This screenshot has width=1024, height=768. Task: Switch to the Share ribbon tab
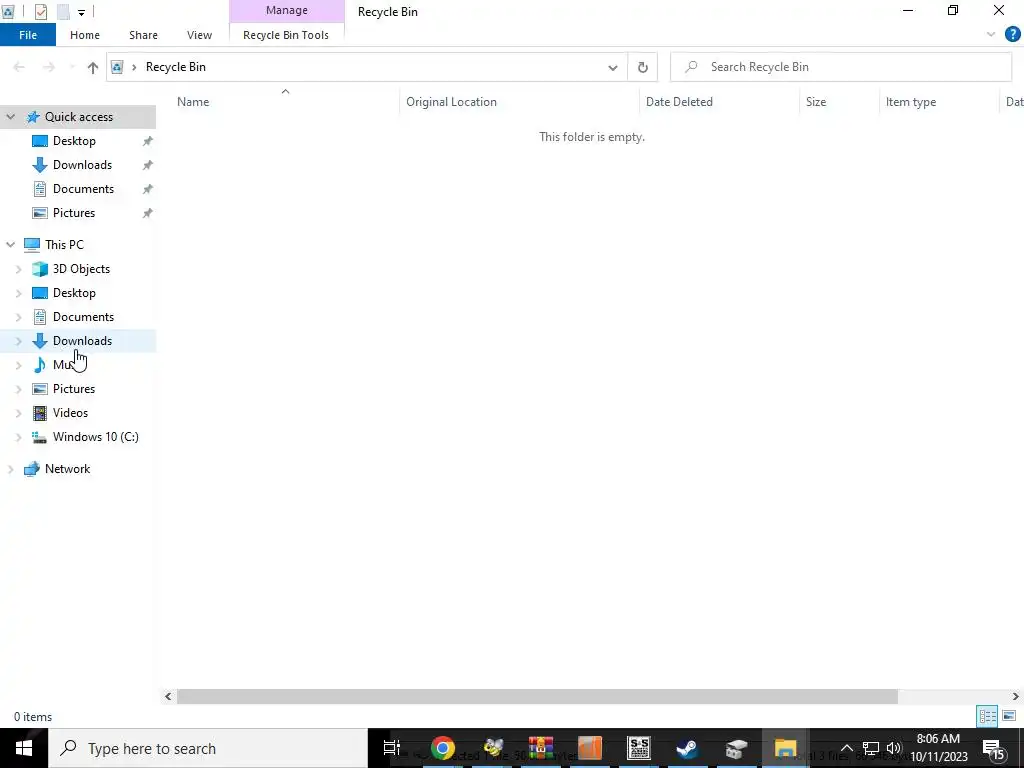(x=143, y=35)
